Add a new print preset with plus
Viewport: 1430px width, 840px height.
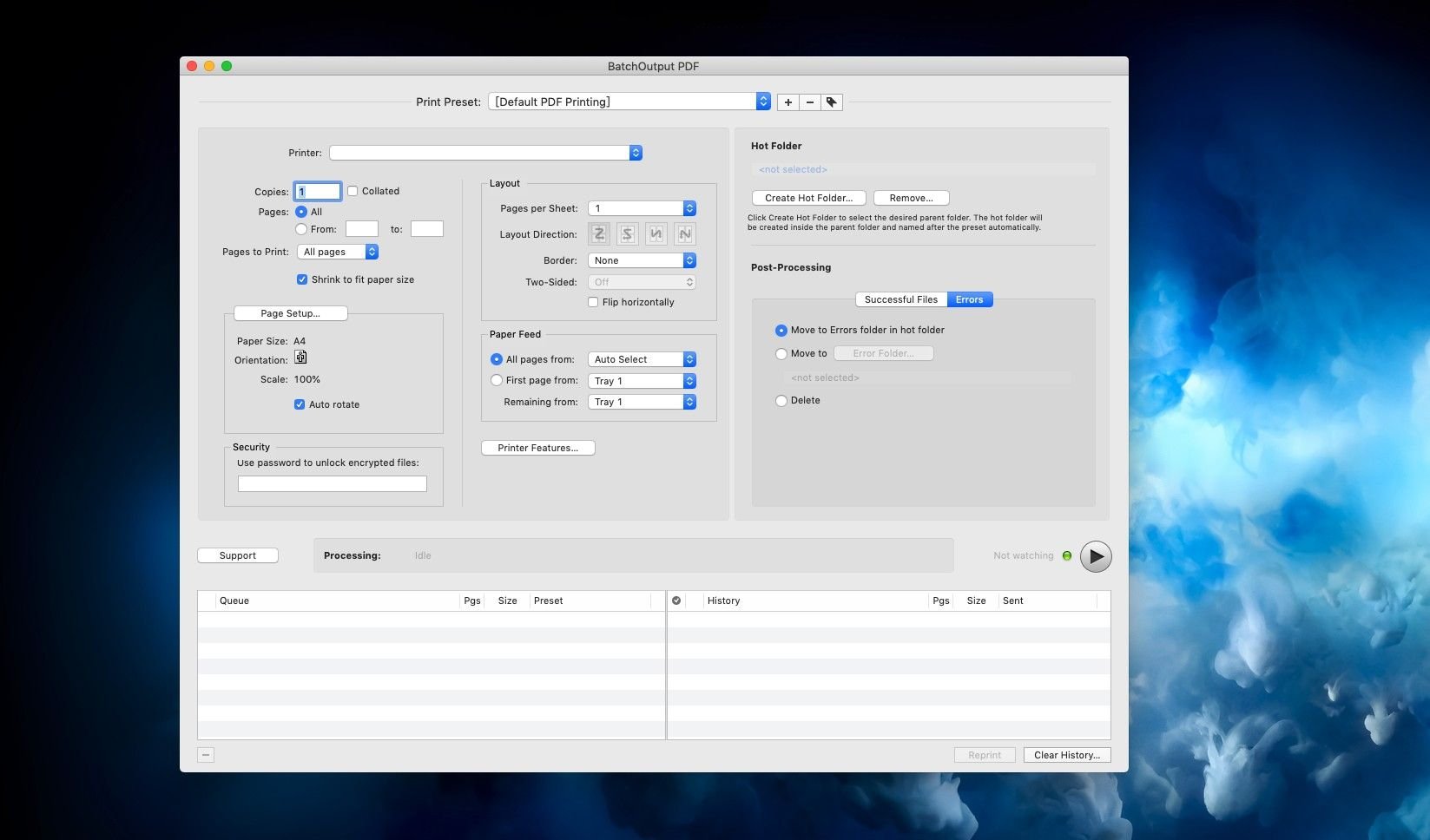[x=787, y=102]
